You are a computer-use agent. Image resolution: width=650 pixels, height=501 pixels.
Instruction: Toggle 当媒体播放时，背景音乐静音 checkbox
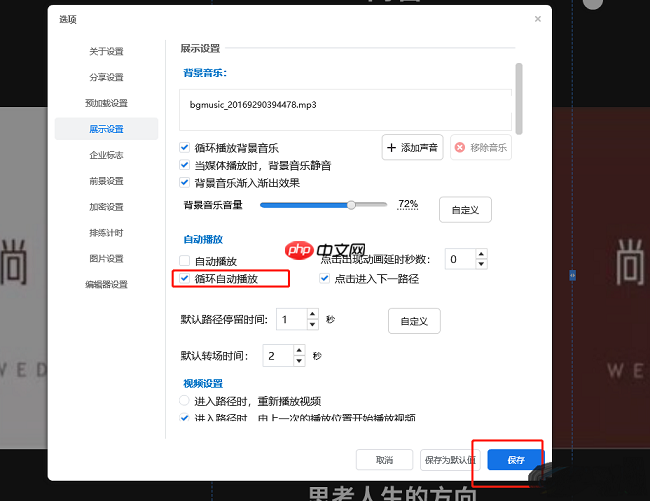tap(184, 165)
